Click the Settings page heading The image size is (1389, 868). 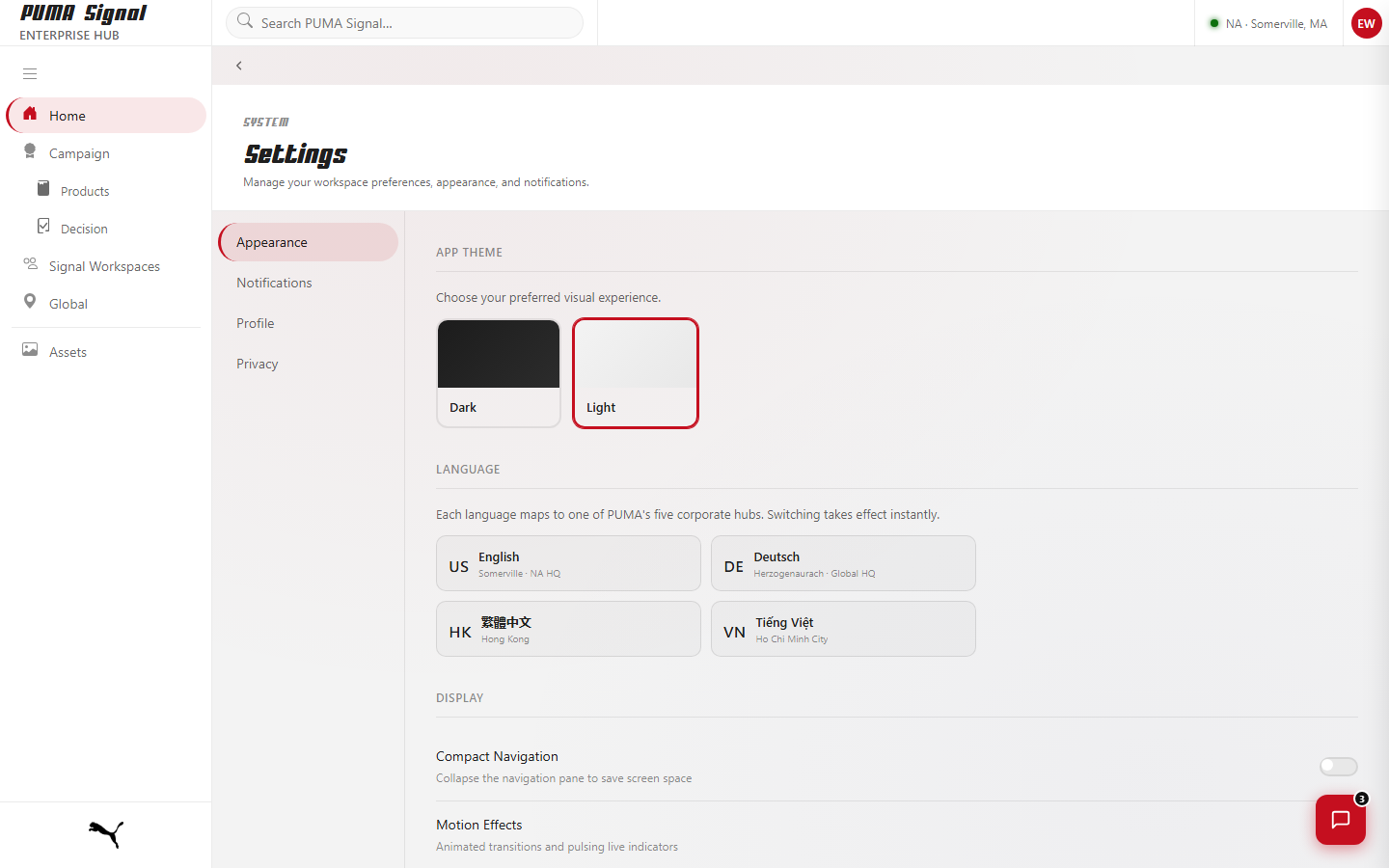click(x=295, y=154)
